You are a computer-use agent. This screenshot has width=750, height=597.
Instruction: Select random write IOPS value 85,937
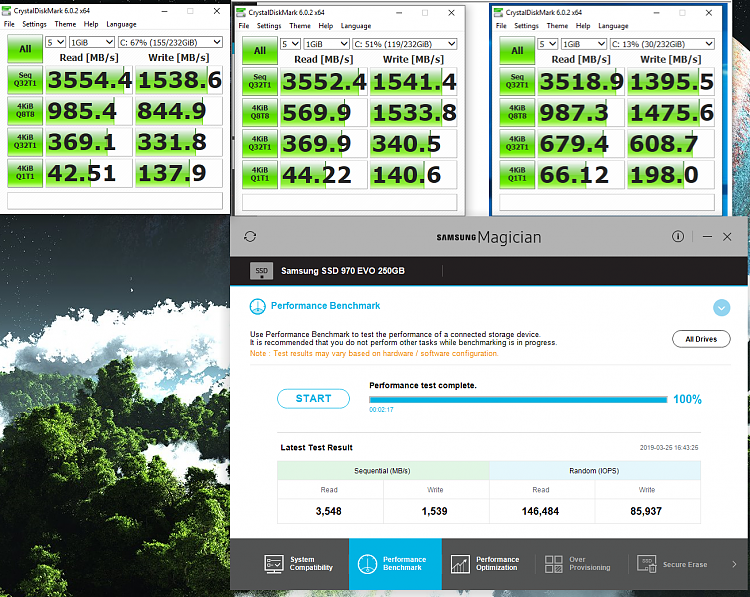point(646,511)
